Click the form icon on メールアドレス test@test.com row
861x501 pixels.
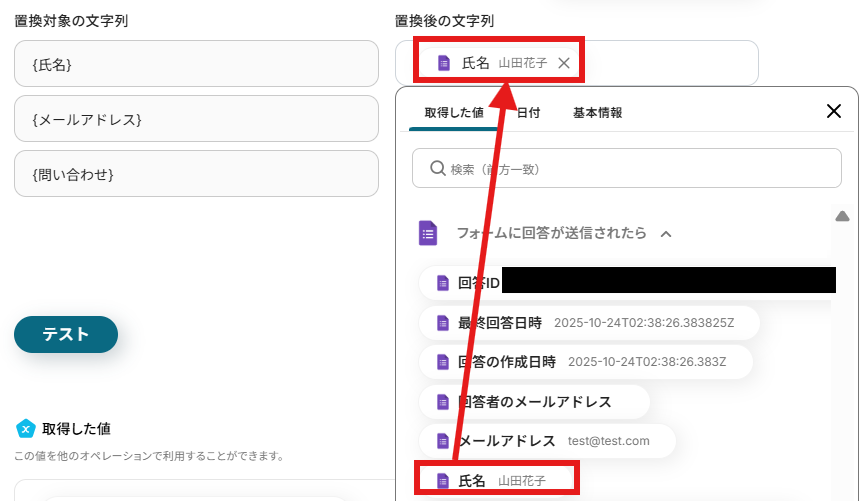point(443,441)
